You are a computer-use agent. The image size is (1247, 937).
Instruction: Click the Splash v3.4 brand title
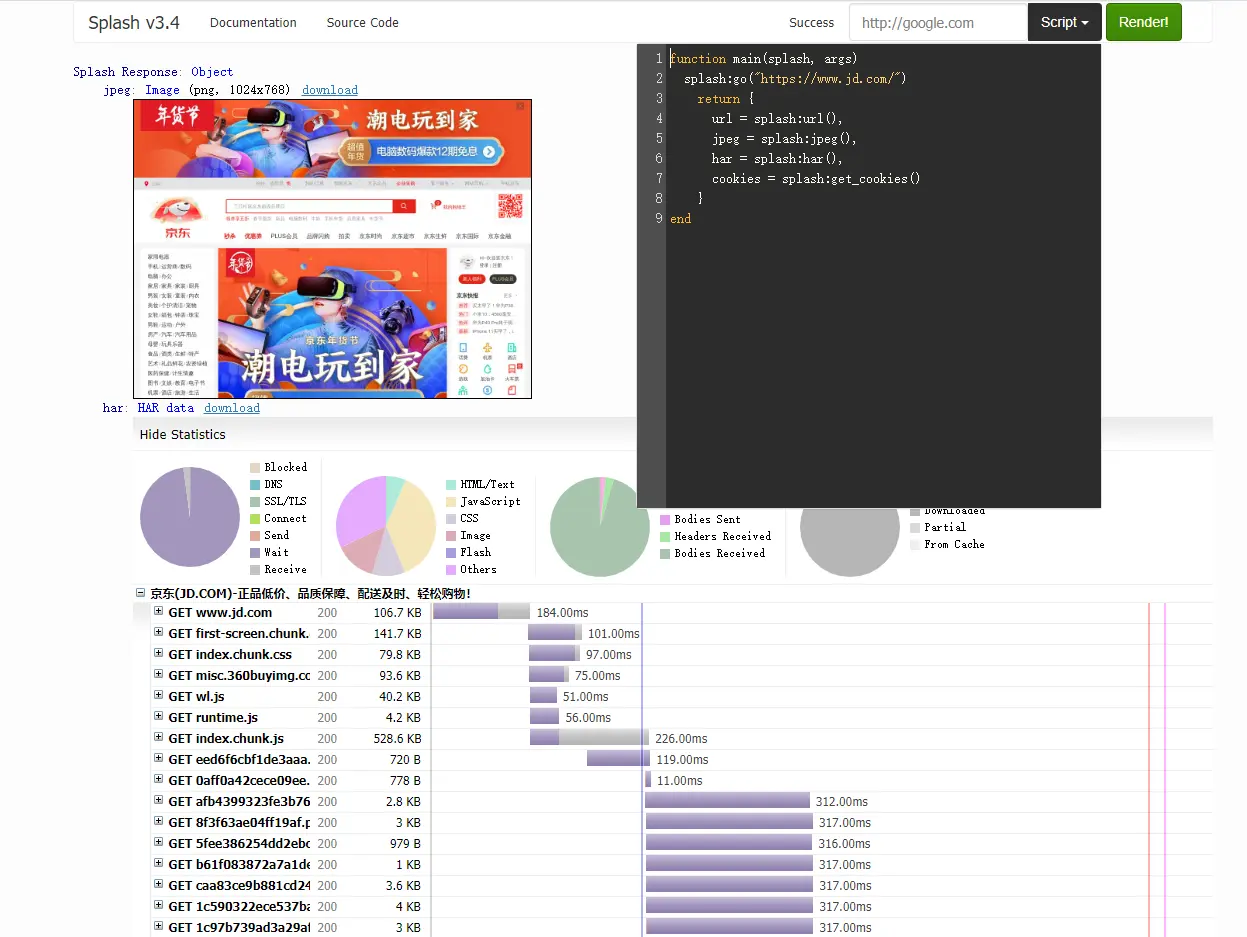tap(134, 22)
